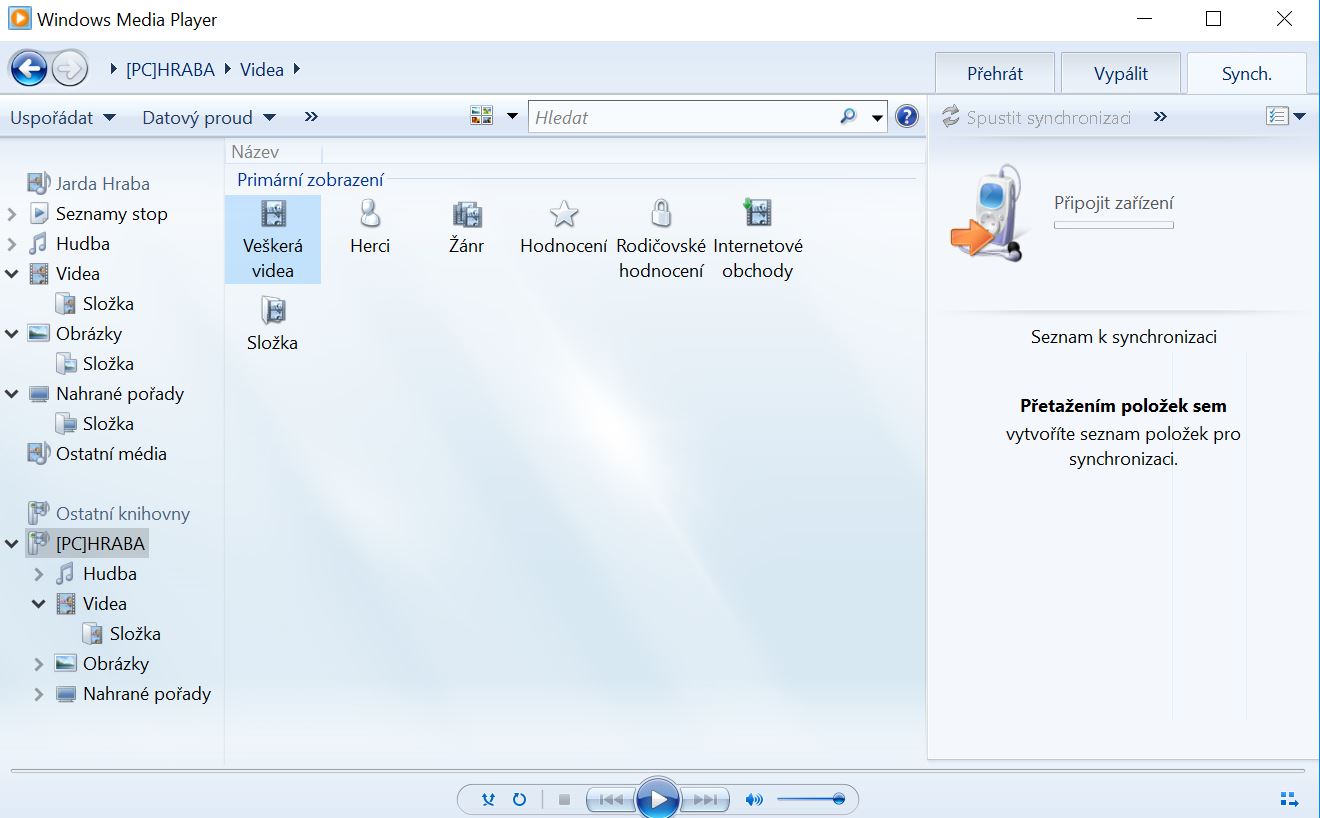Expand the Seznamy stop tree node
The image size is (1320, 818).
pyautogui.click(x=12, y=214)
